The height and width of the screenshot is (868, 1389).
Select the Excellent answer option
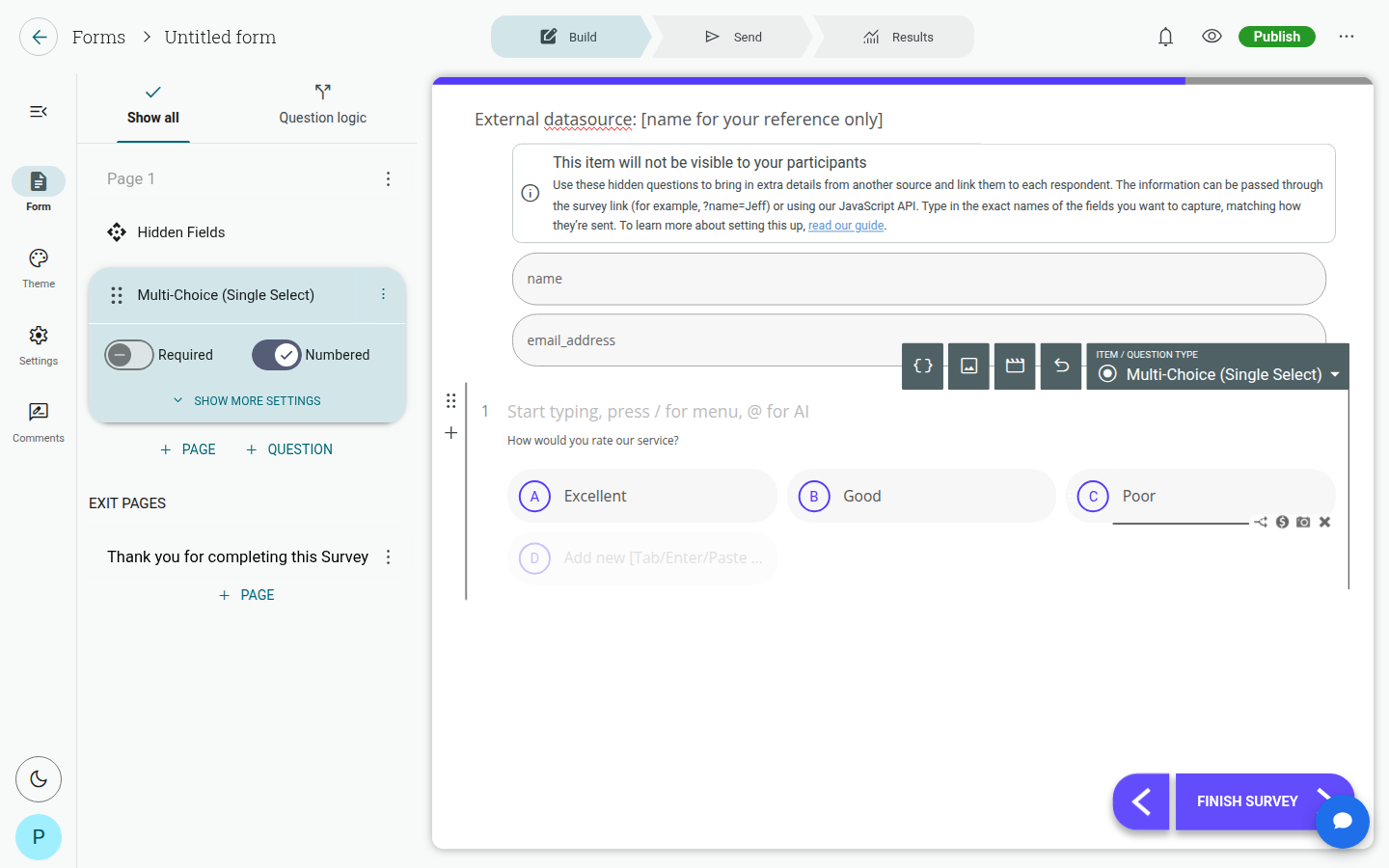(642, 496)
